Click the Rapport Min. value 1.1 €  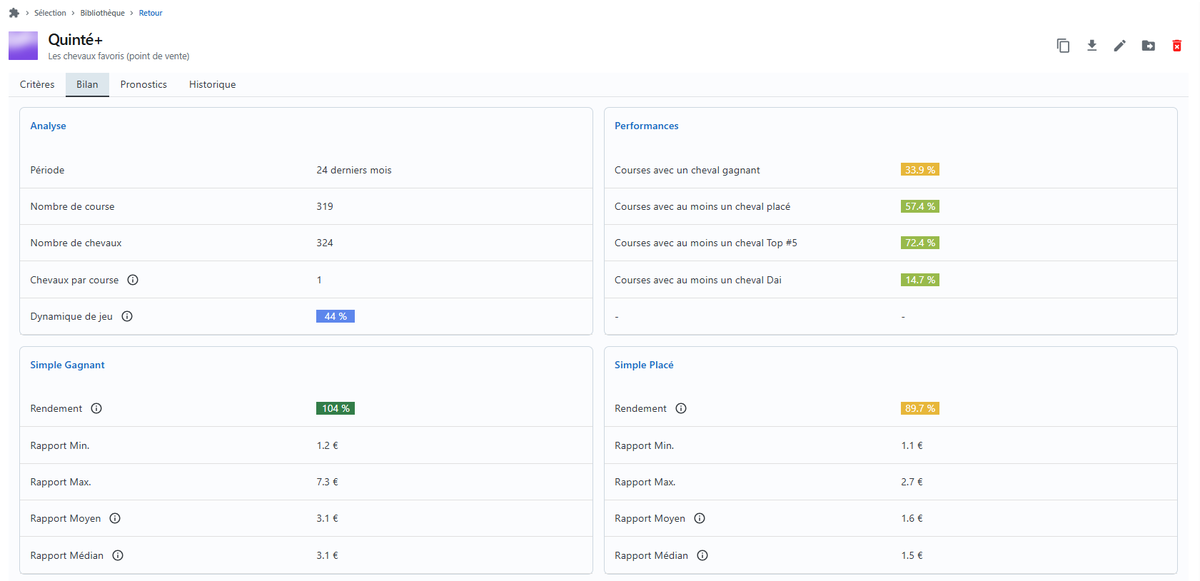912,446
